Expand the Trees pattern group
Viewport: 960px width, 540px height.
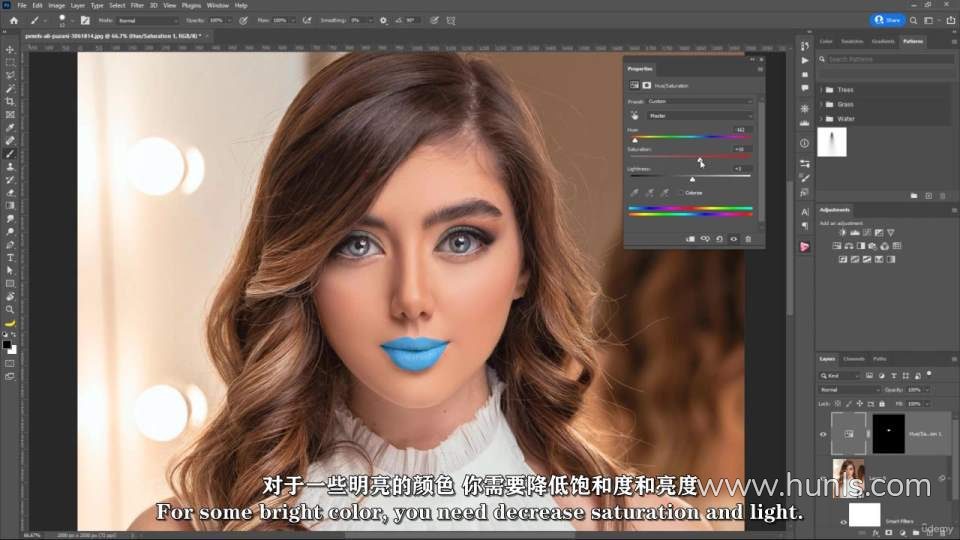coord(822,89)
